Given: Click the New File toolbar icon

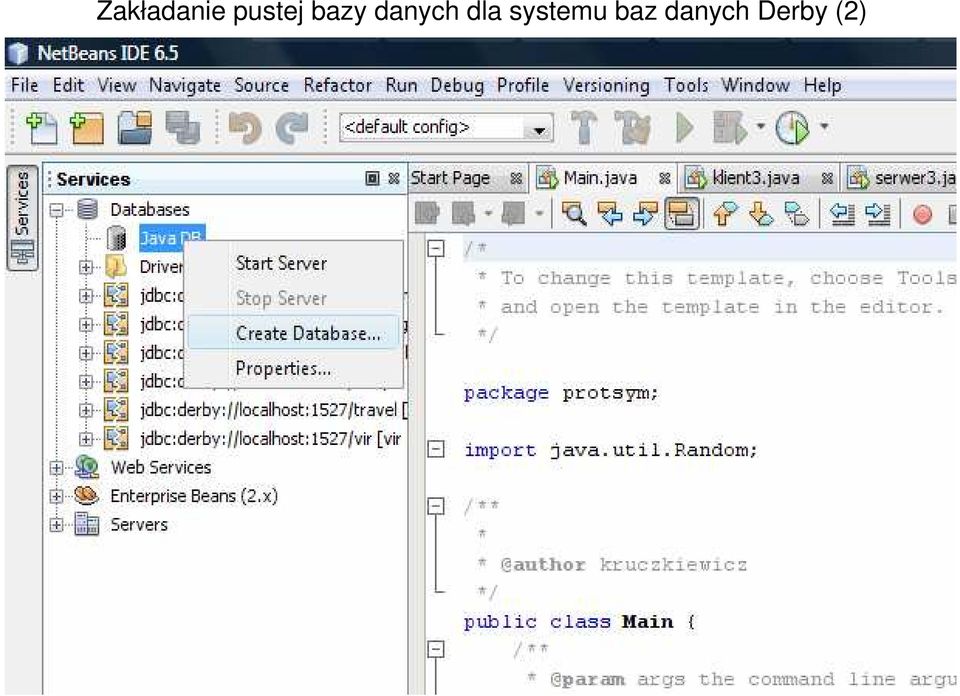Looking at the screenshot, I should [42, 128].
